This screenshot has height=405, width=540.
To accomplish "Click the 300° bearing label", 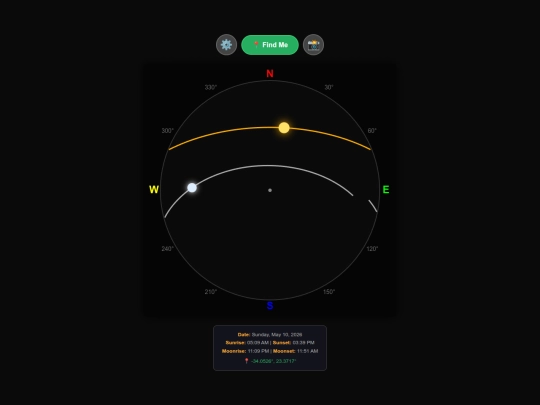I will click(168, 131).
